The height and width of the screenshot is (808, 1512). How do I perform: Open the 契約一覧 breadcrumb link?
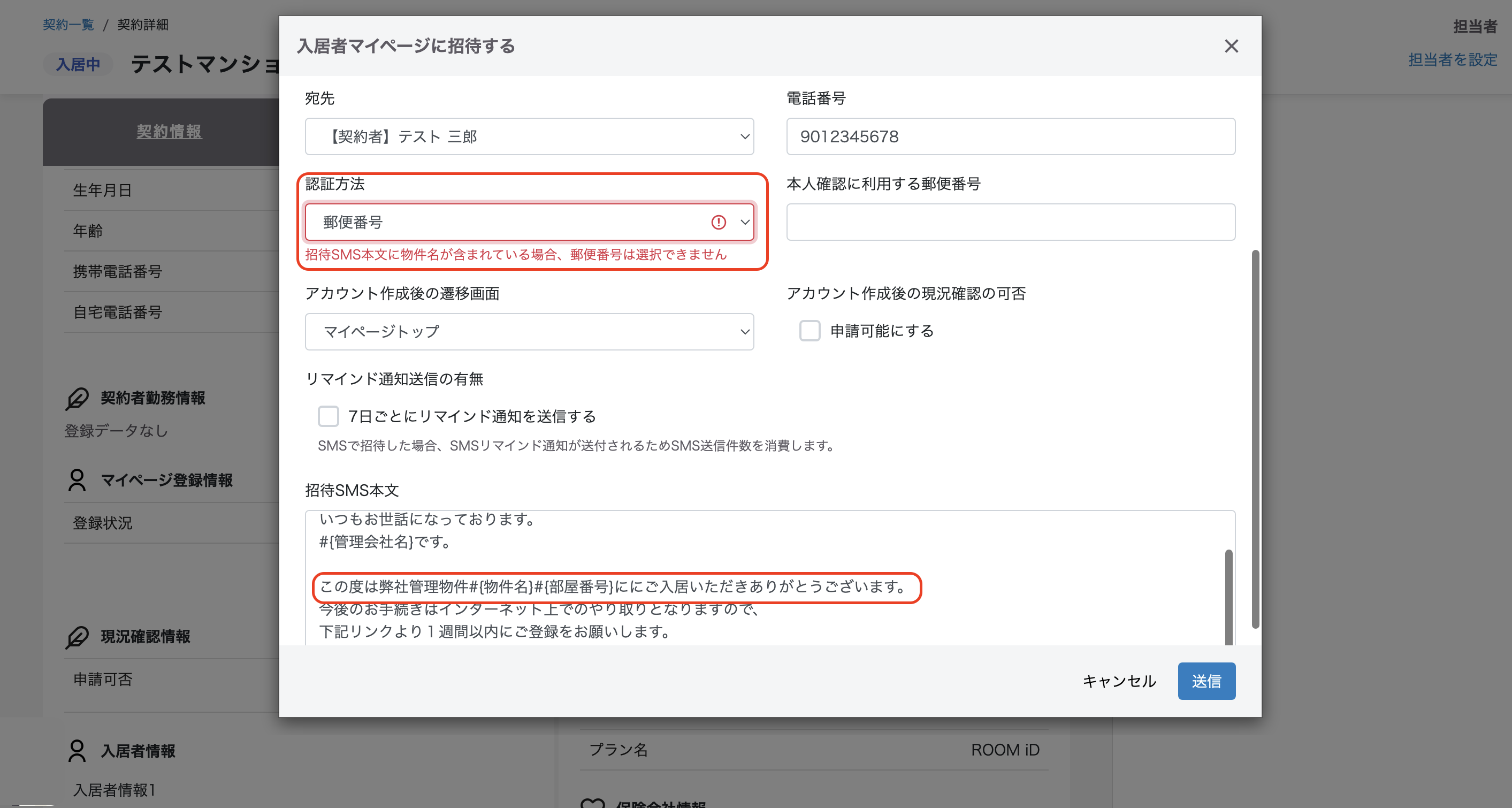click(68, 25)
